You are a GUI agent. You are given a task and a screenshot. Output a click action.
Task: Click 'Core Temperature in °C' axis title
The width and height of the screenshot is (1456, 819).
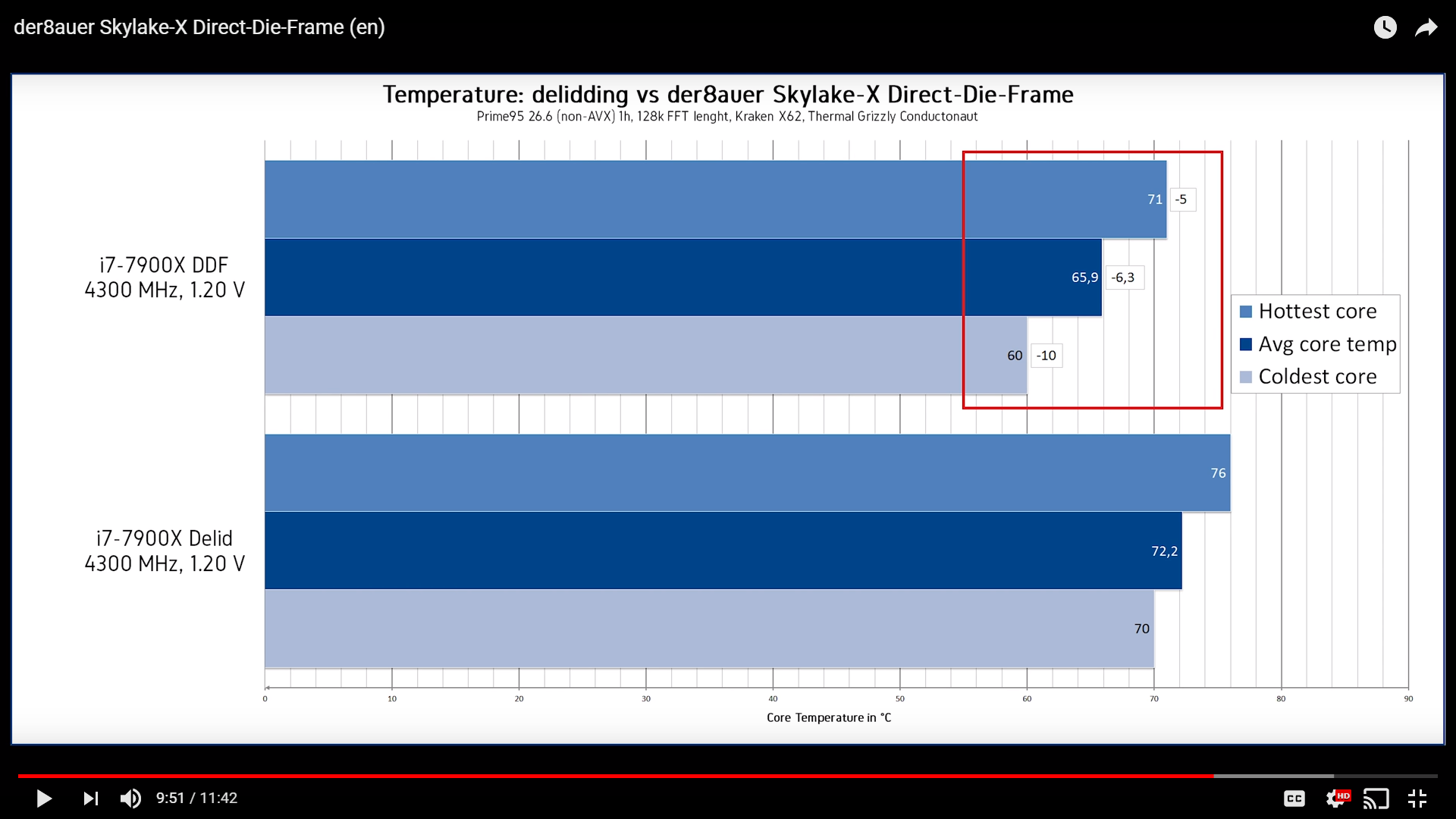point(829,718)
